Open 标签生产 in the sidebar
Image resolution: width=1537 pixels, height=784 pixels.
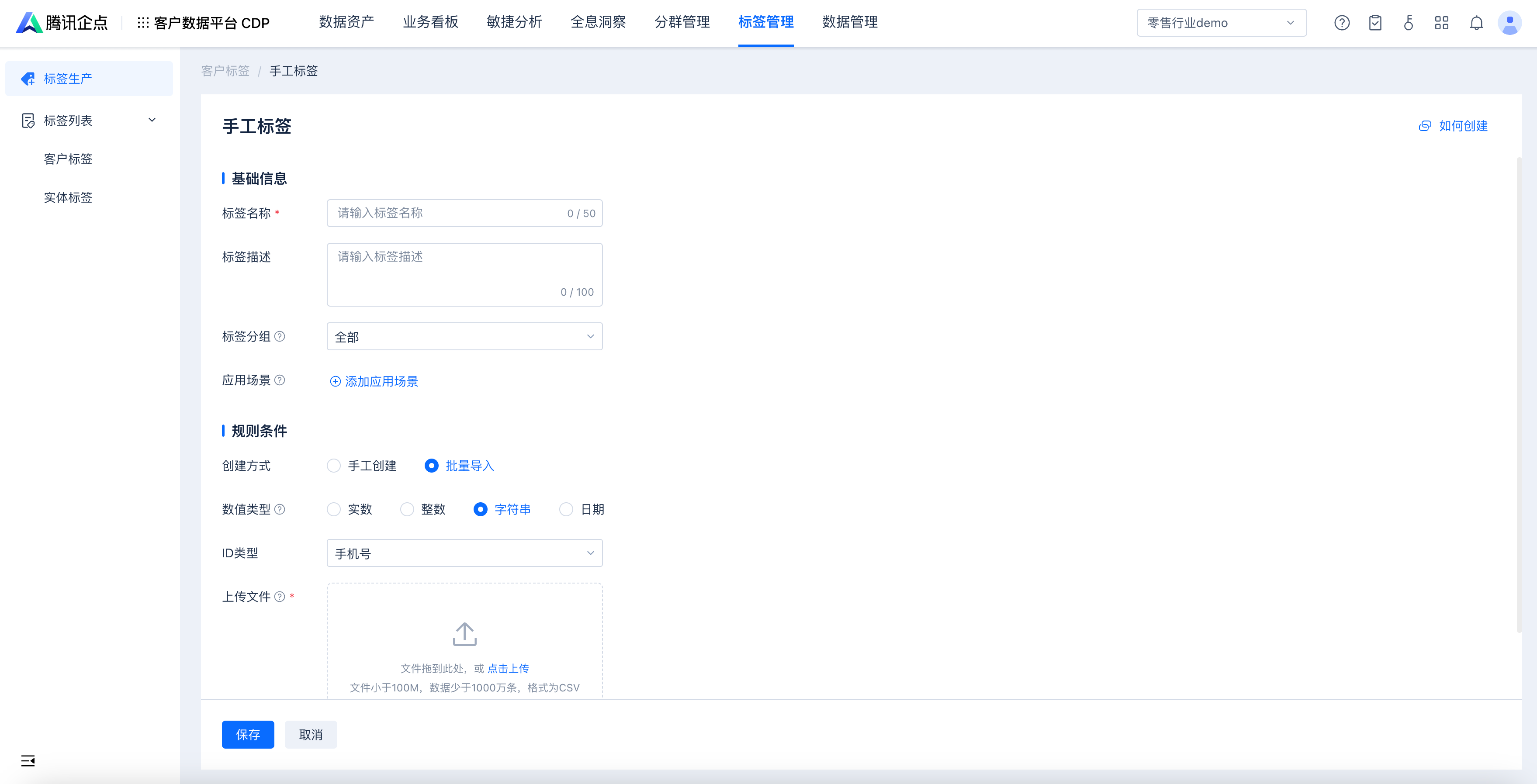coord(89,79)
